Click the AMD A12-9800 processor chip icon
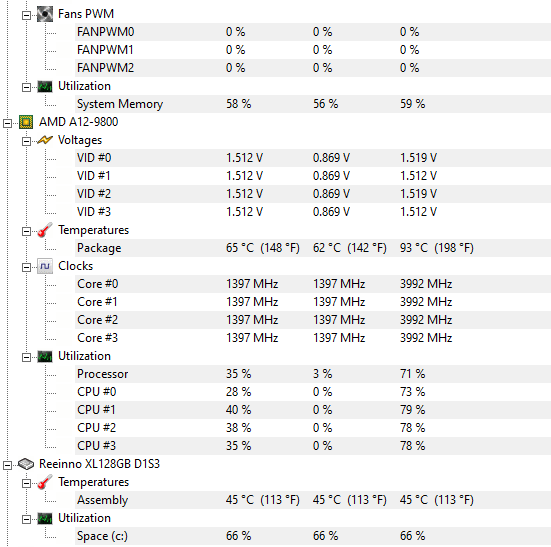This screenshot has width=551, height=547. (26, 122)
